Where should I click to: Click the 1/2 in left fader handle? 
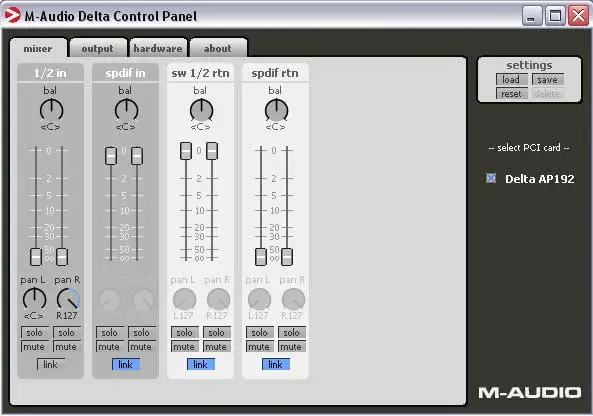pos(36,257)
